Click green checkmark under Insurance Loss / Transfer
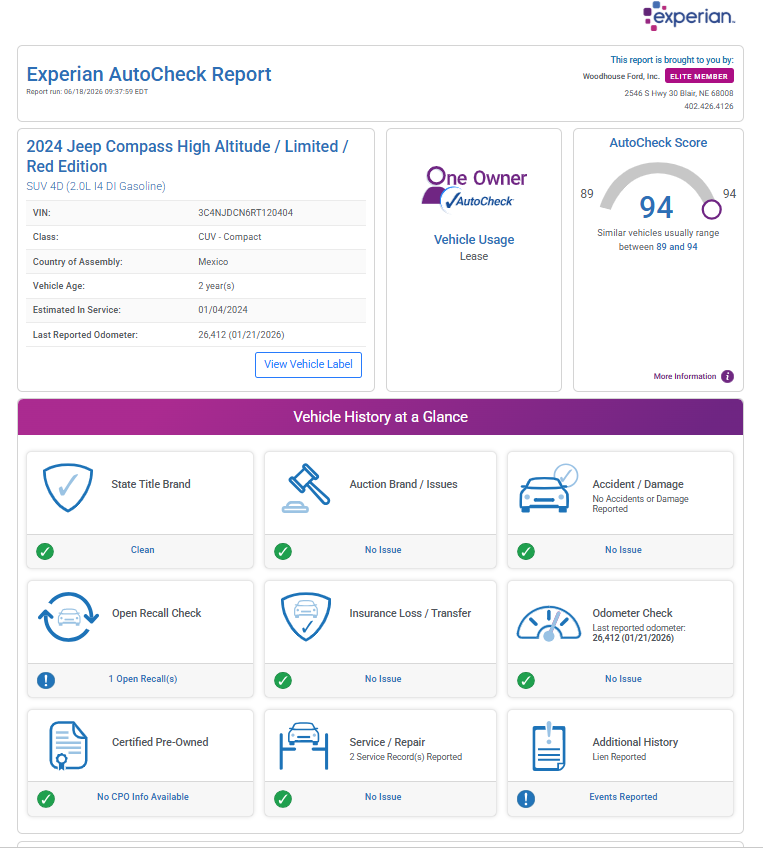Image resolution: width=763 pixels, height=848 pixels. click(283, 680)
